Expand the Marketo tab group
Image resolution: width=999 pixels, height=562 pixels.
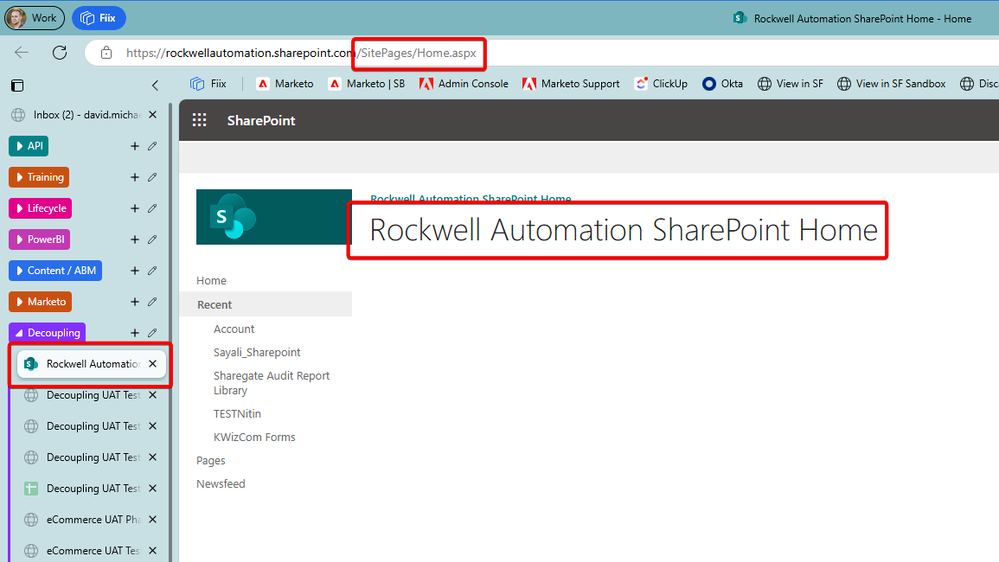(x=40, y=302)
